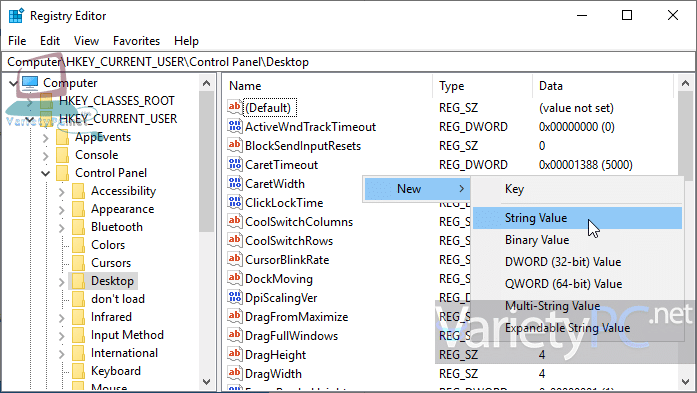697x393 pixels.
Task: Select the DockMoving value name
Action: tap(279, 279)
